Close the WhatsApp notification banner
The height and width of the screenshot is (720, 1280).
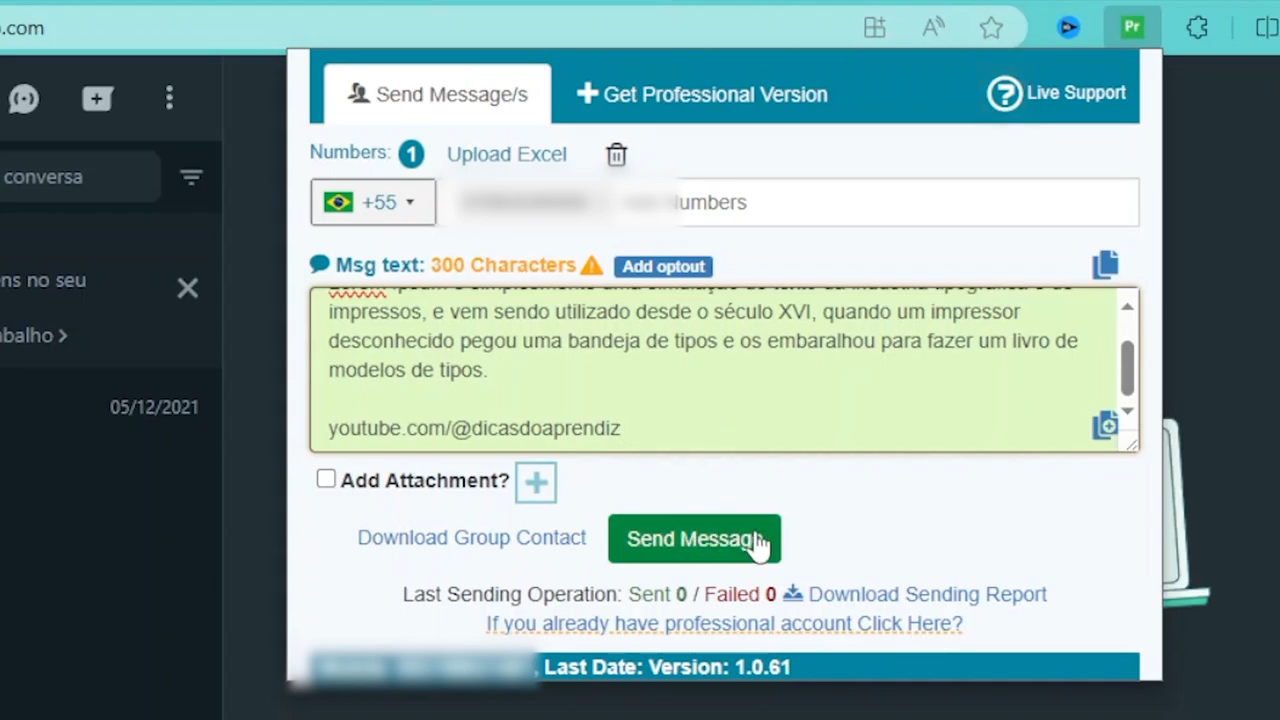(187, 289)
